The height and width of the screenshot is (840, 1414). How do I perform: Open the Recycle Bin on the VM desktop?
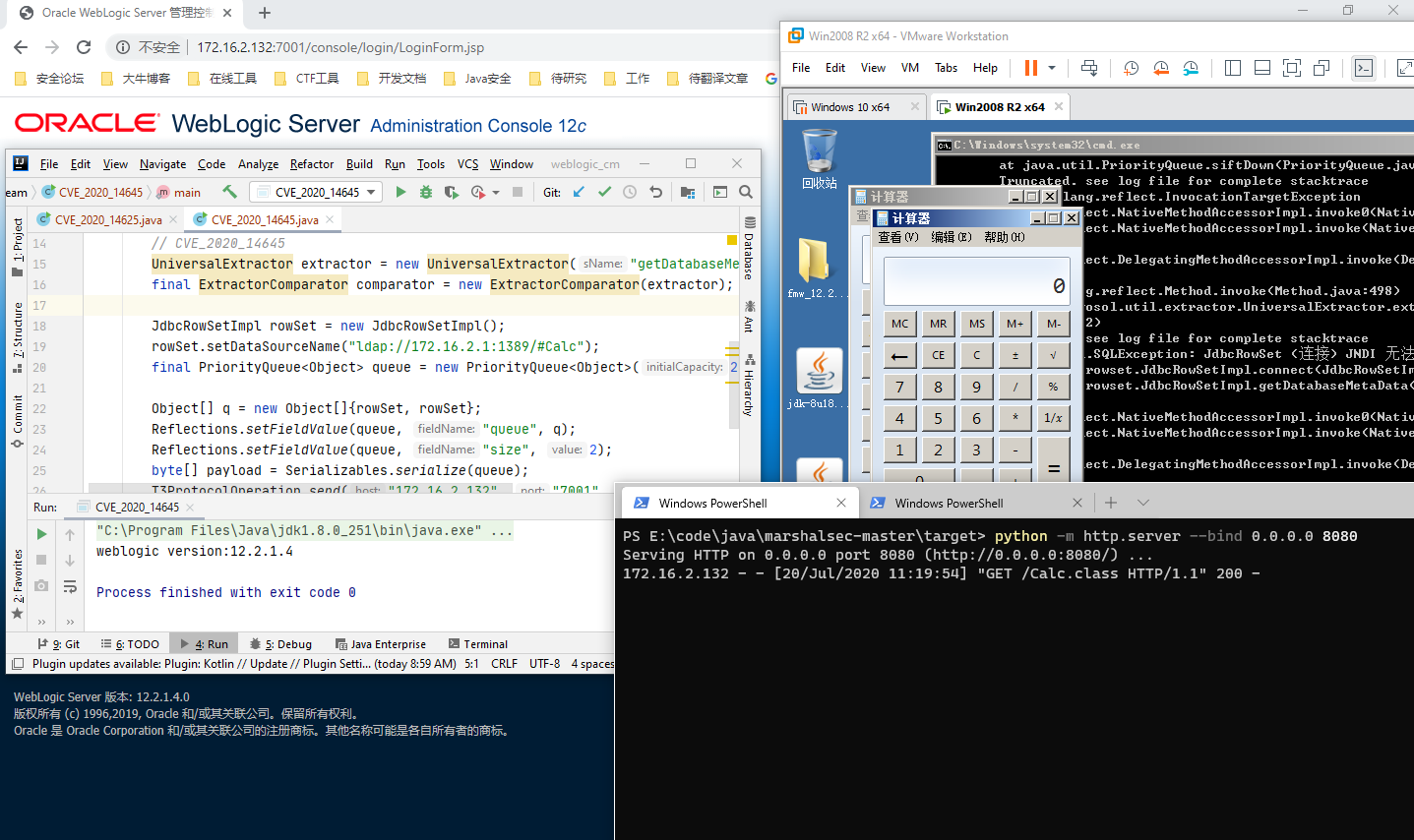pyautogui.click(x=820, y=160)
